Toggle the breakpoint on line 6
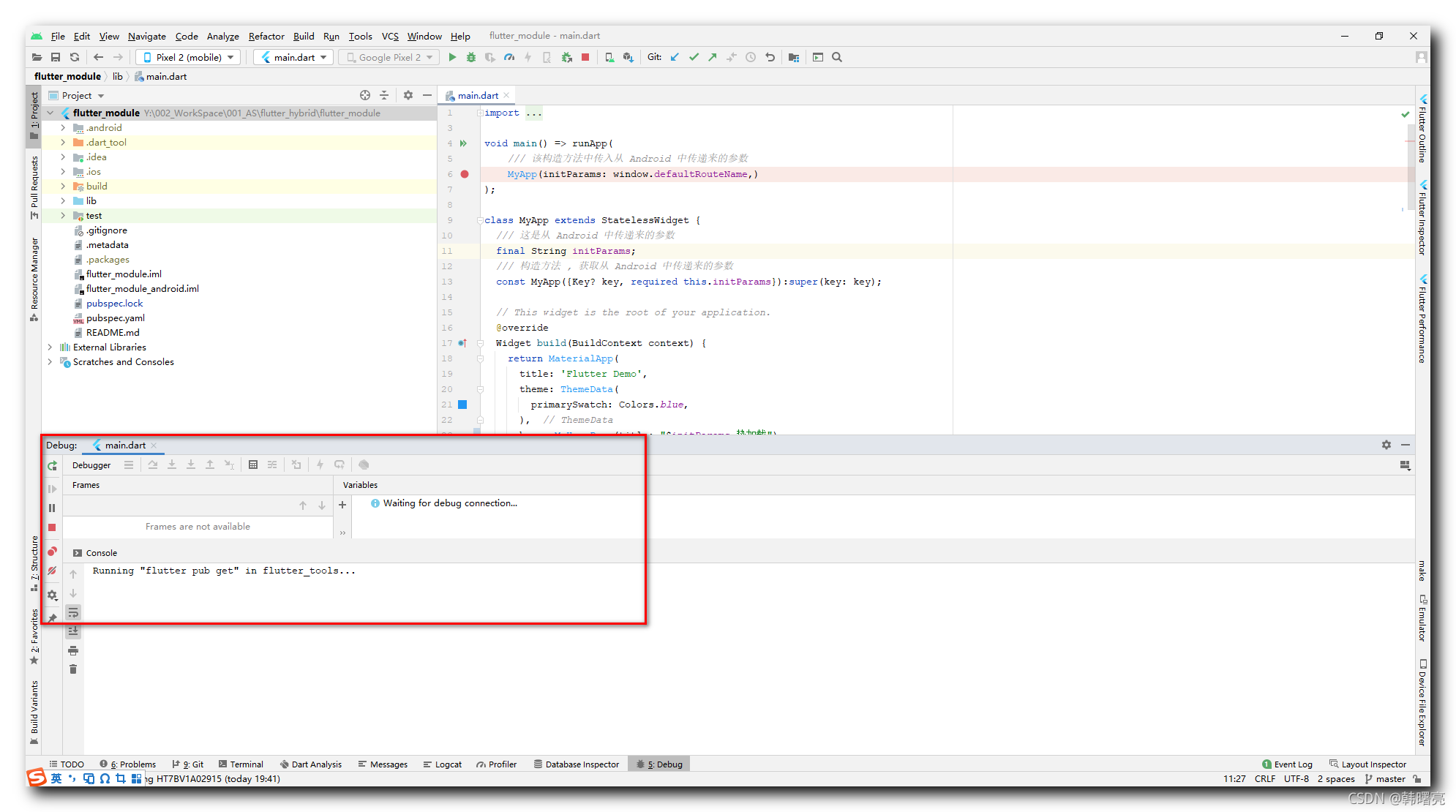The height and width of the screenshot is (812, 1456). pos(465,174)
